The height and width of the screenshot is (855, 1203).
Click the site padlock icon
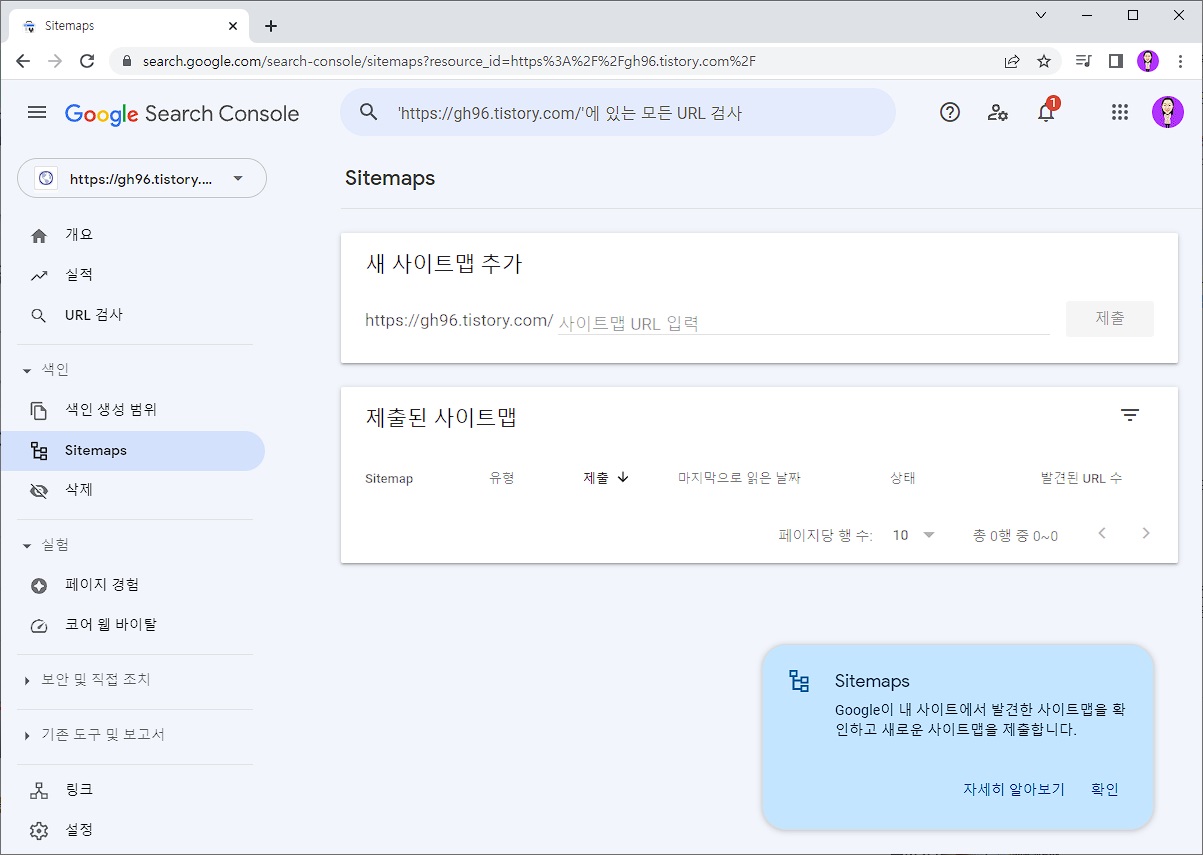(x=126, y=61)
